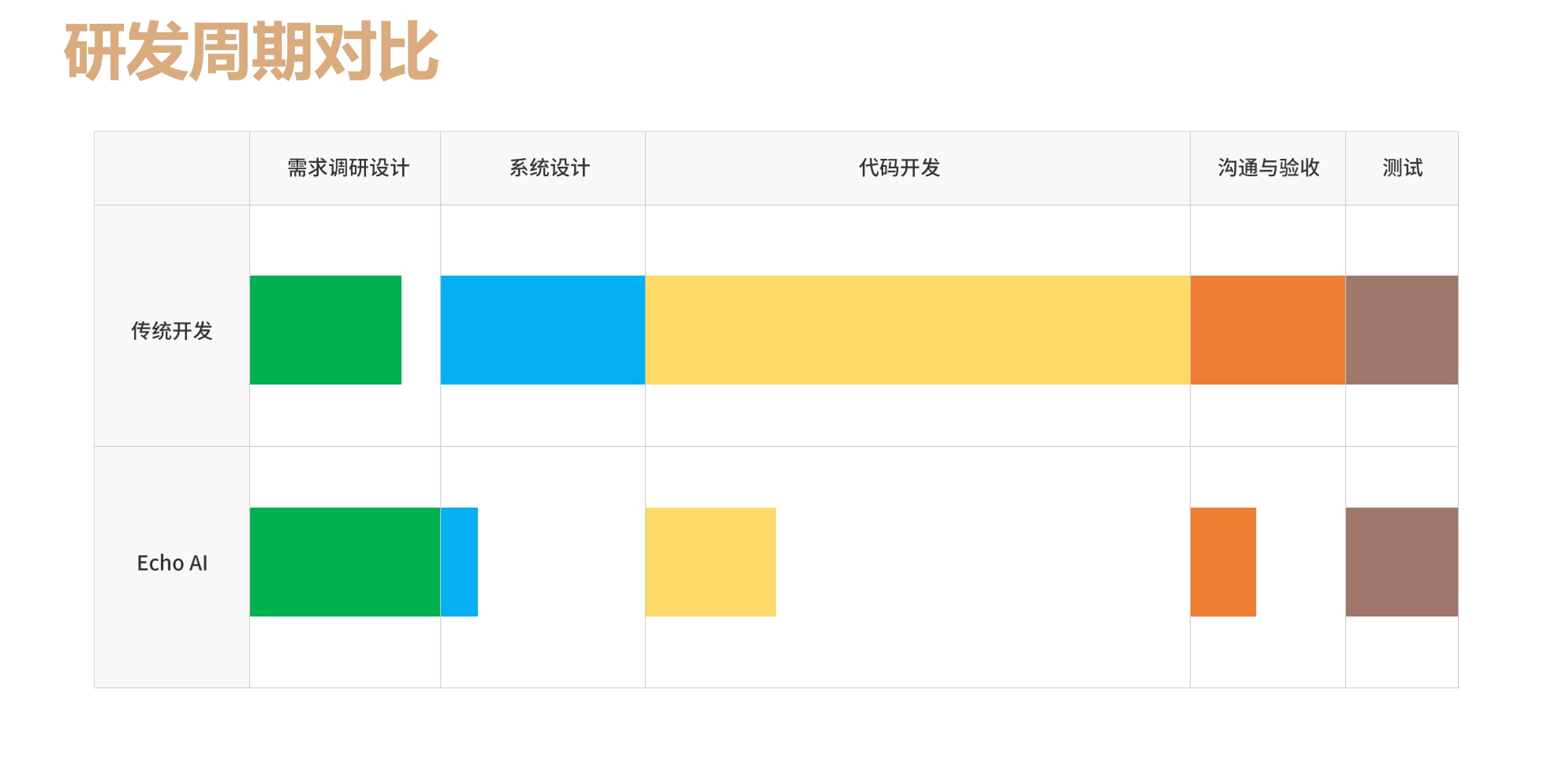1568x759 pixels.
Task: Select the 传统开发 row label
Action: [172, 330]
